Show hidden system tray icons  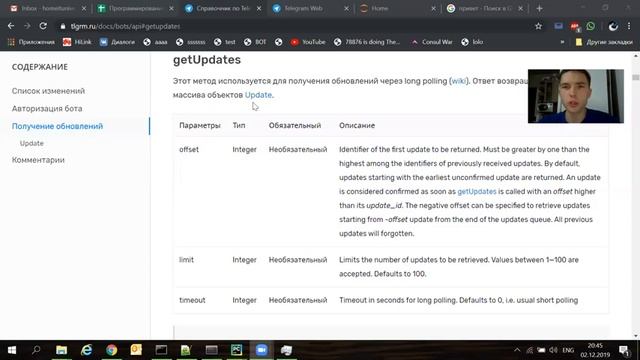pyautogui.click(x=517, y=350)
